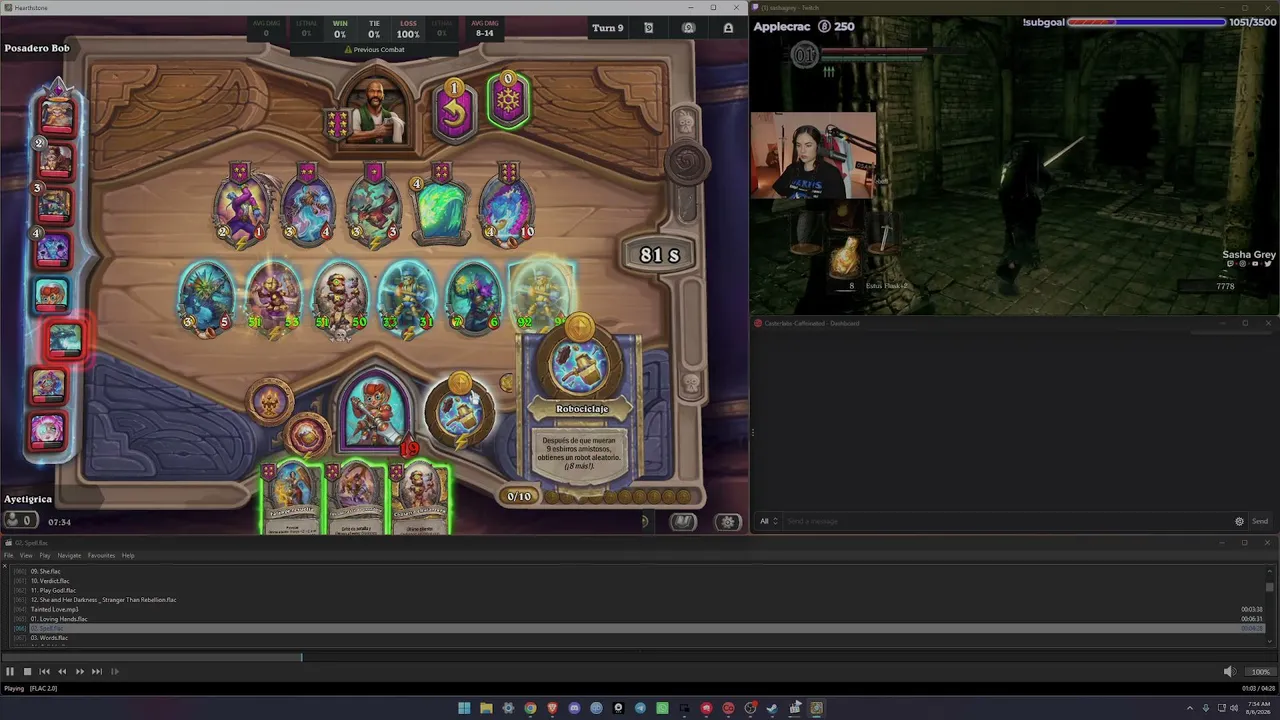Click the hero power hammer button
The width and height of the screenshot is (1280, 720).
point(460,413)
